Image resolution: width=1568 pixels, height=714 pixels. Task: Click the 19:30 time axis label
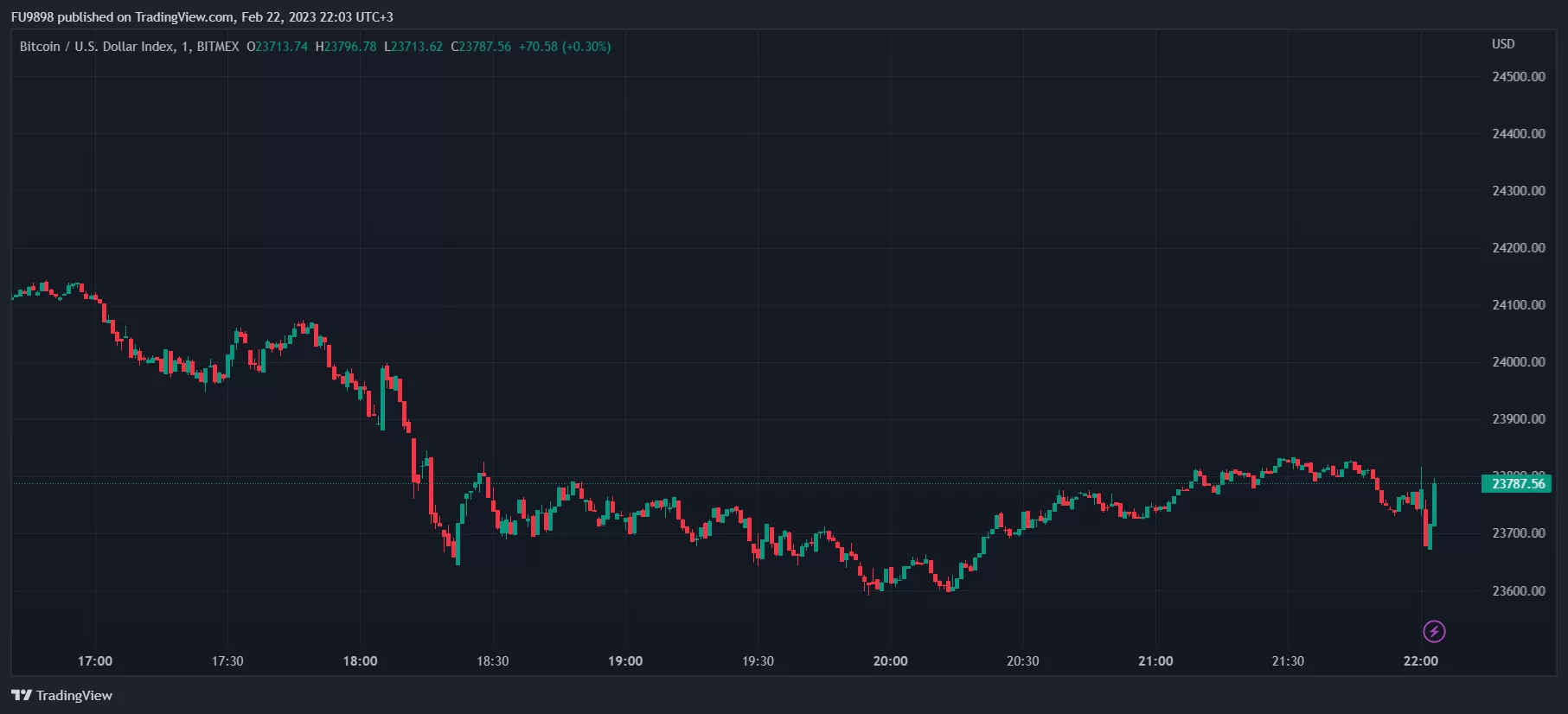[758, 660]
